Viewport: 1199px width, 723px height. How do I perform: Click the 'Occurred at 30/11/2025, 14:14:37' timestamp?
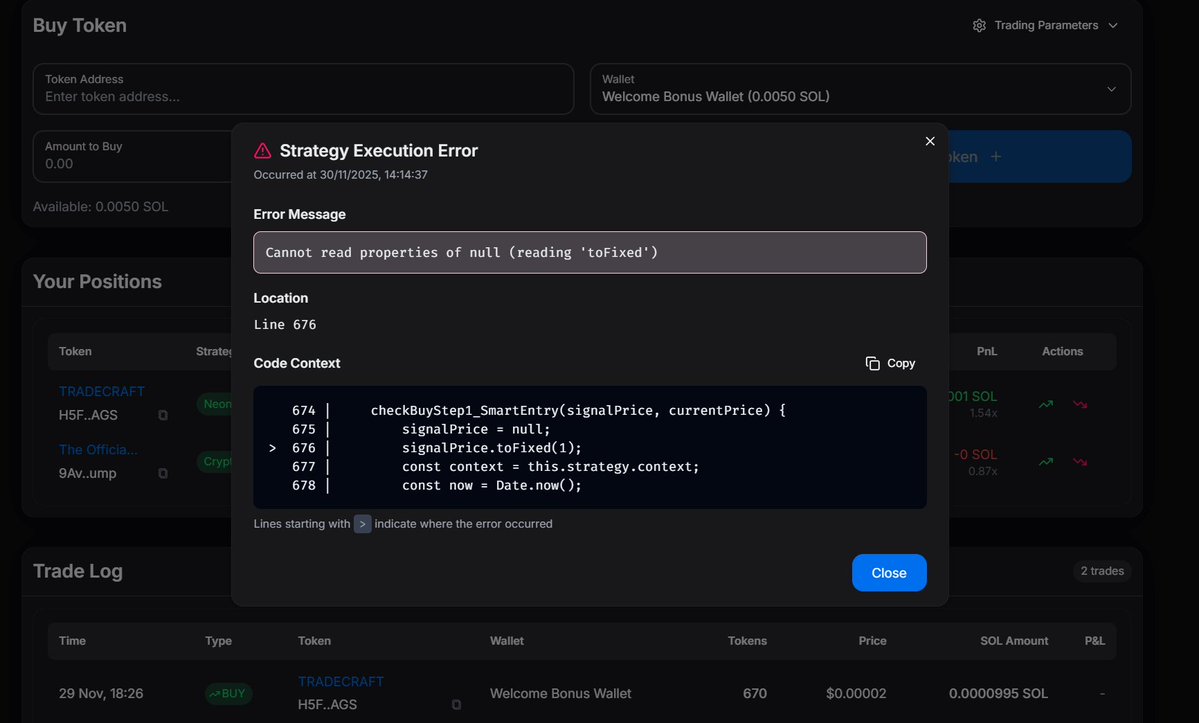pyautogui.click(x=340, y=174)
